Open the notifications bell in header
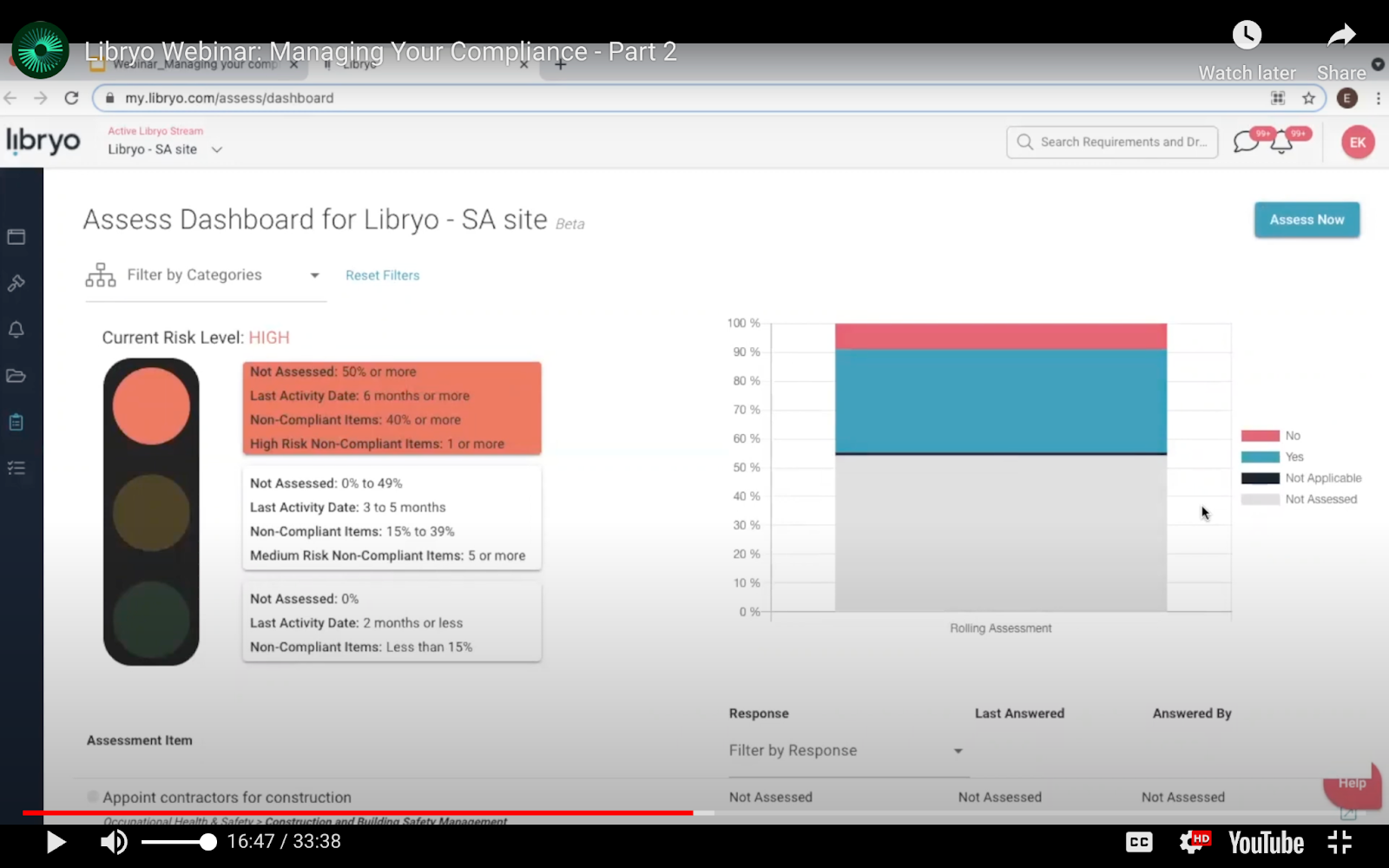This screenshot has width=1389, height=868. pos(1281,142)
